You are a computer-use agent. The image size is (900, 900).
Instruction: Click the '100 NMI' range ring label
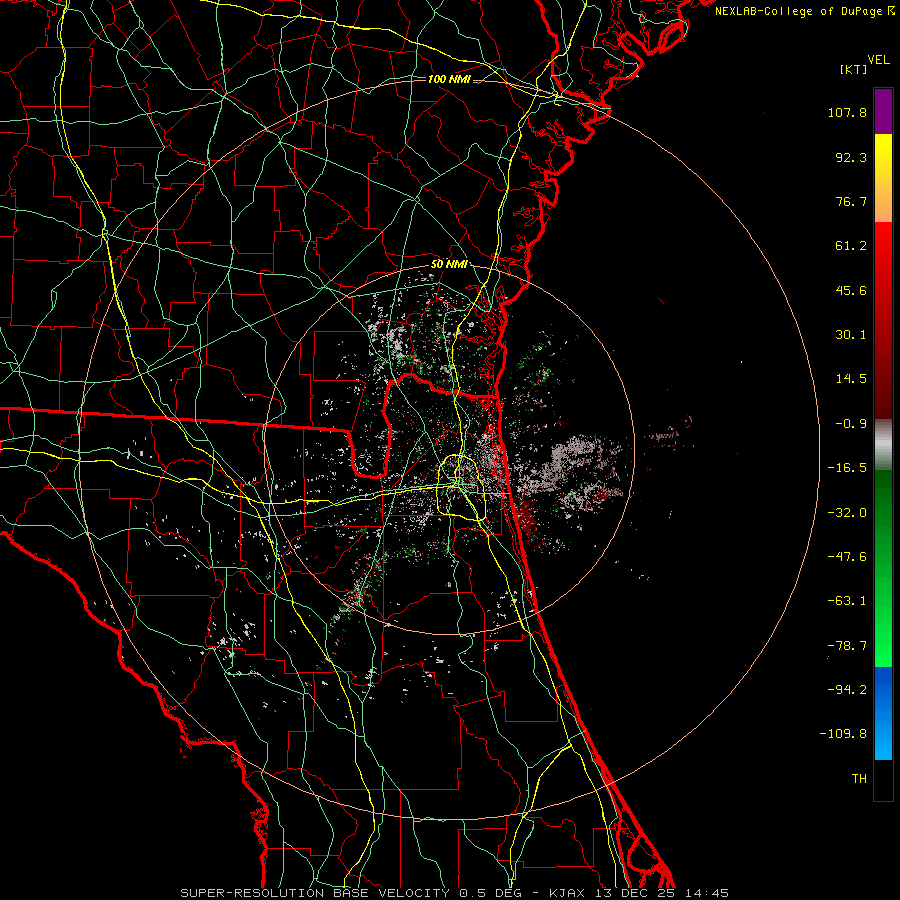449,79
